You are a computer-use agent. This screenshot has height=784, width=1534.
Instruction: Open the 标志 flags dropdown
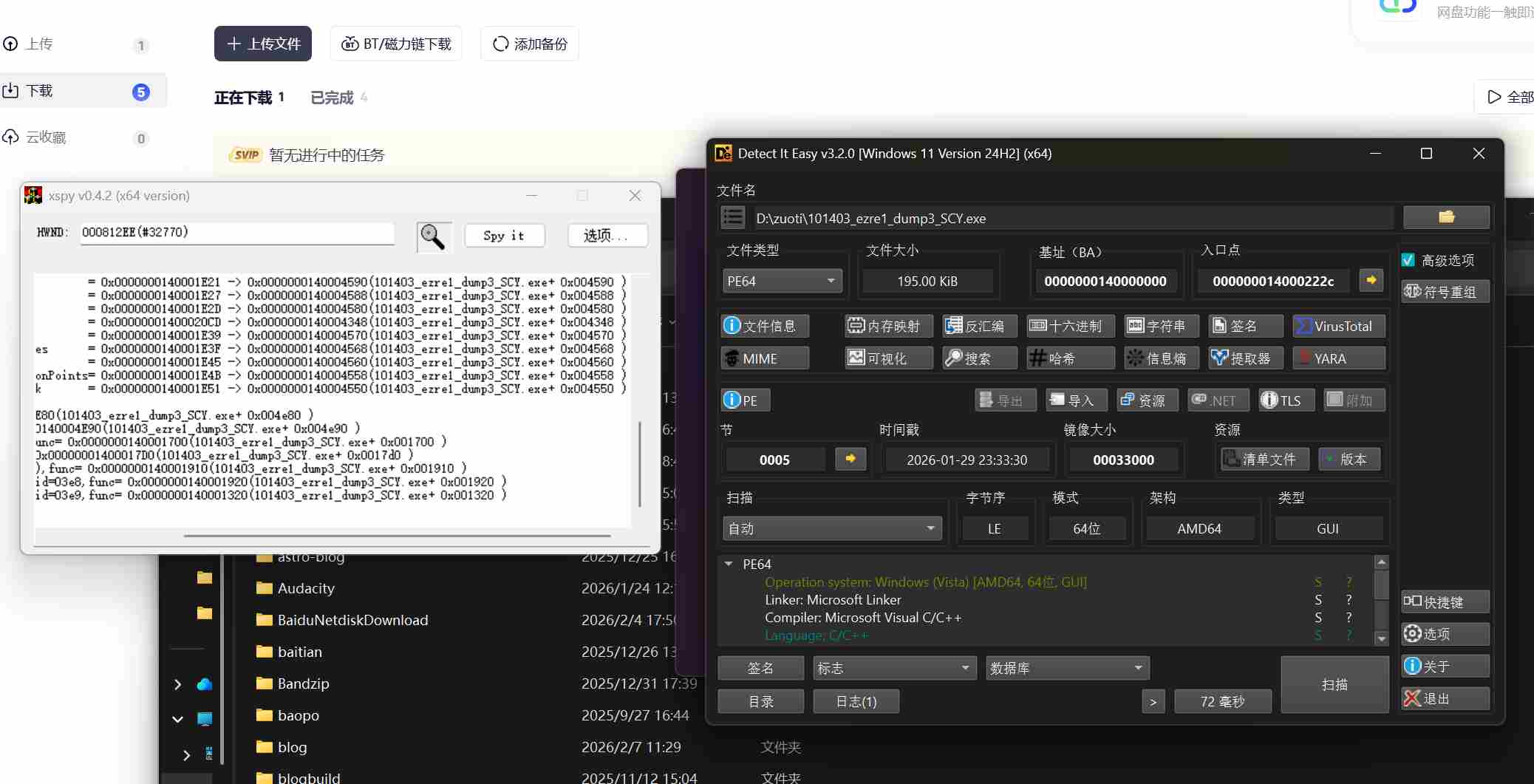click(x=894, y=668)
